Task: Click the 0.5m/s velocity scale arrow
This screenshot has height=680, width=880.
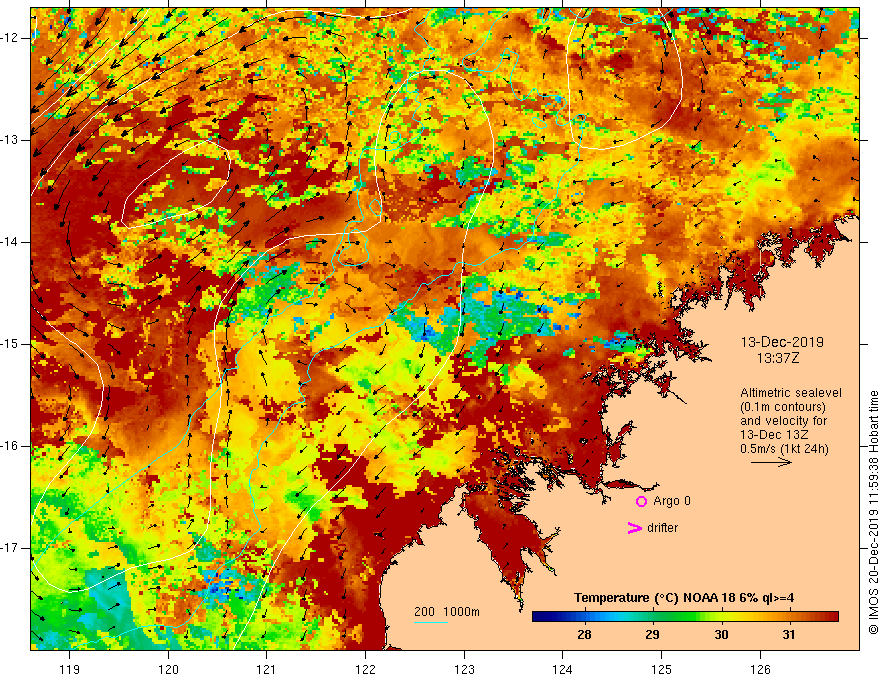Action: pos(771,462)
